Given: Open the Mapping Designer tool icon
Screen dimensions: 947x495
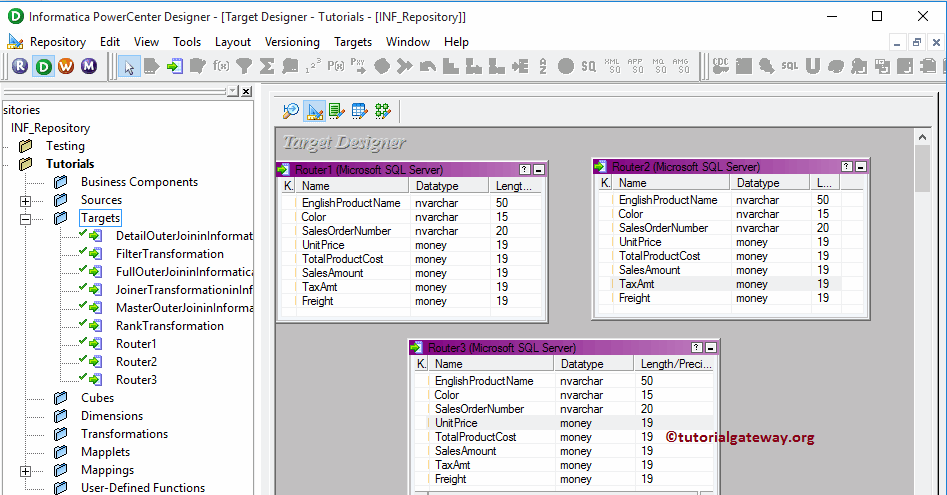Looking at the screenshot, I should click(x=382, y=111).
